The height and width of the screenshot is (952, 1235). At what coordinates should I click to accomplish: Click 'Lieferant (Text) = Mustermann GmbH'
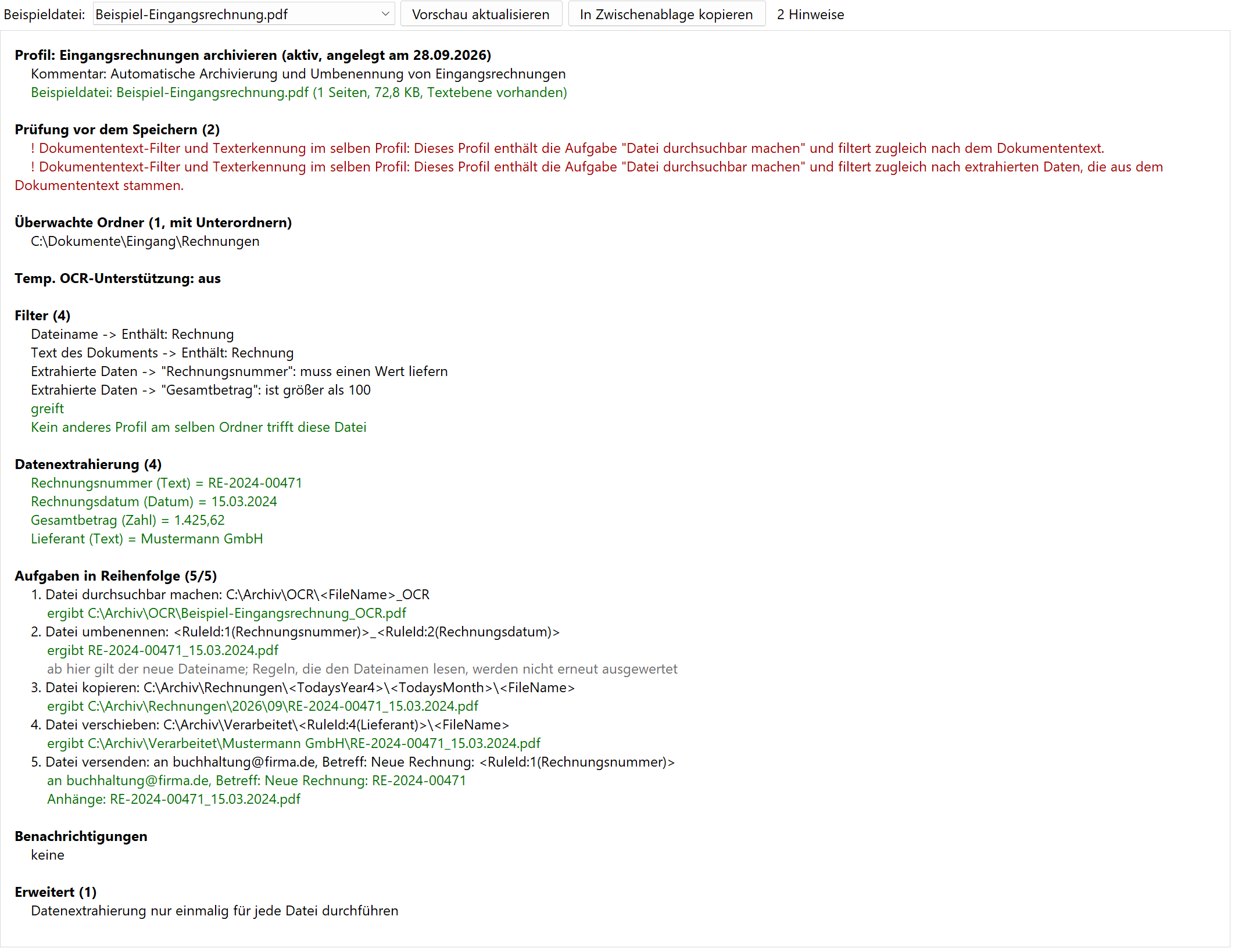click(x=147, y=539)
